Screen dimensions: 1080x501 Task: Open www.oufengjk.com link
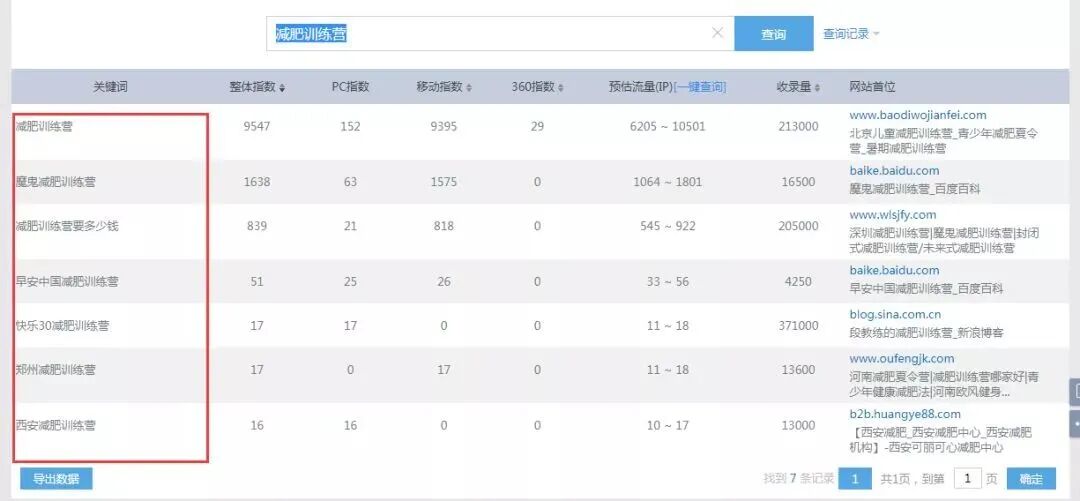[x=902, y=358]
